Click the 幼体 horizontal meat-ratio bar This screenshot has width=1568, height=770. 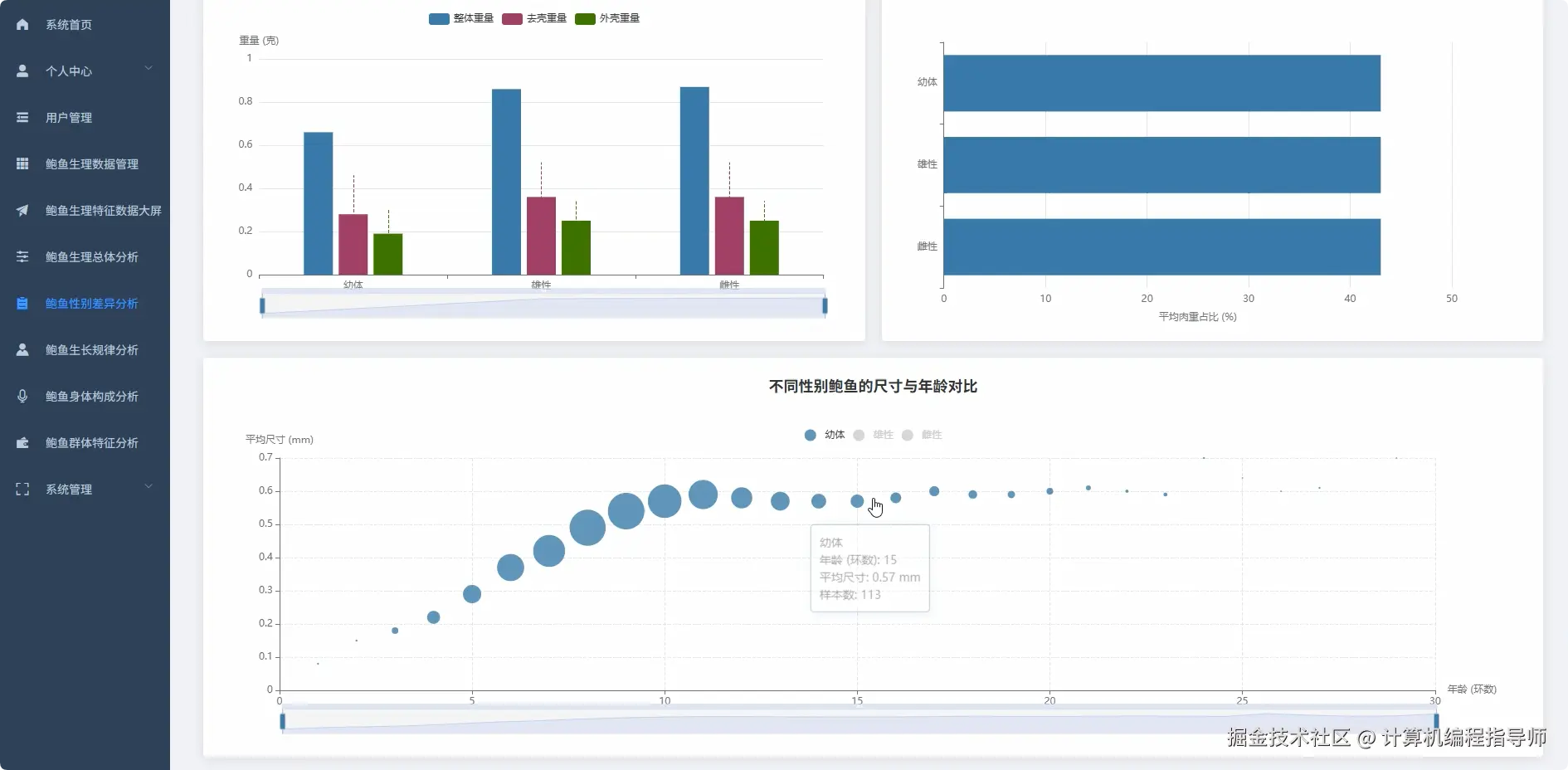(x=1161, y=83)
